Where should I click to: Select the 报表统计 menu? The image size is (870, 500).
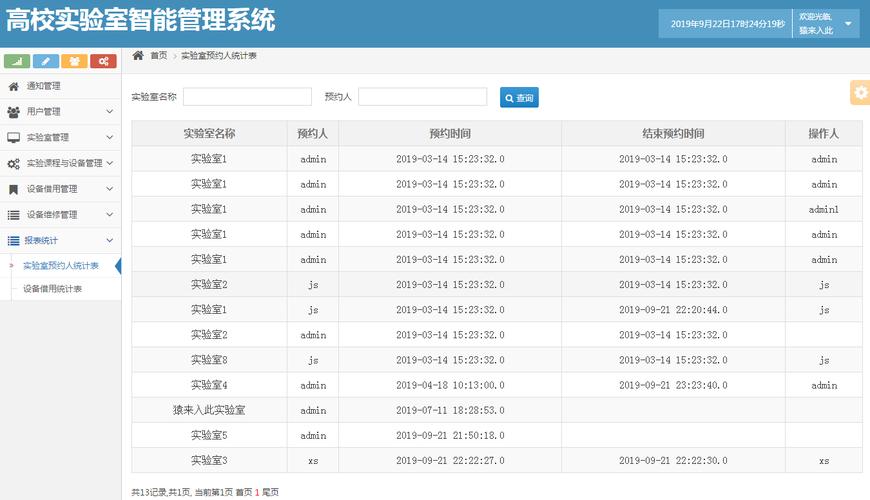click(x=60, y=240)
